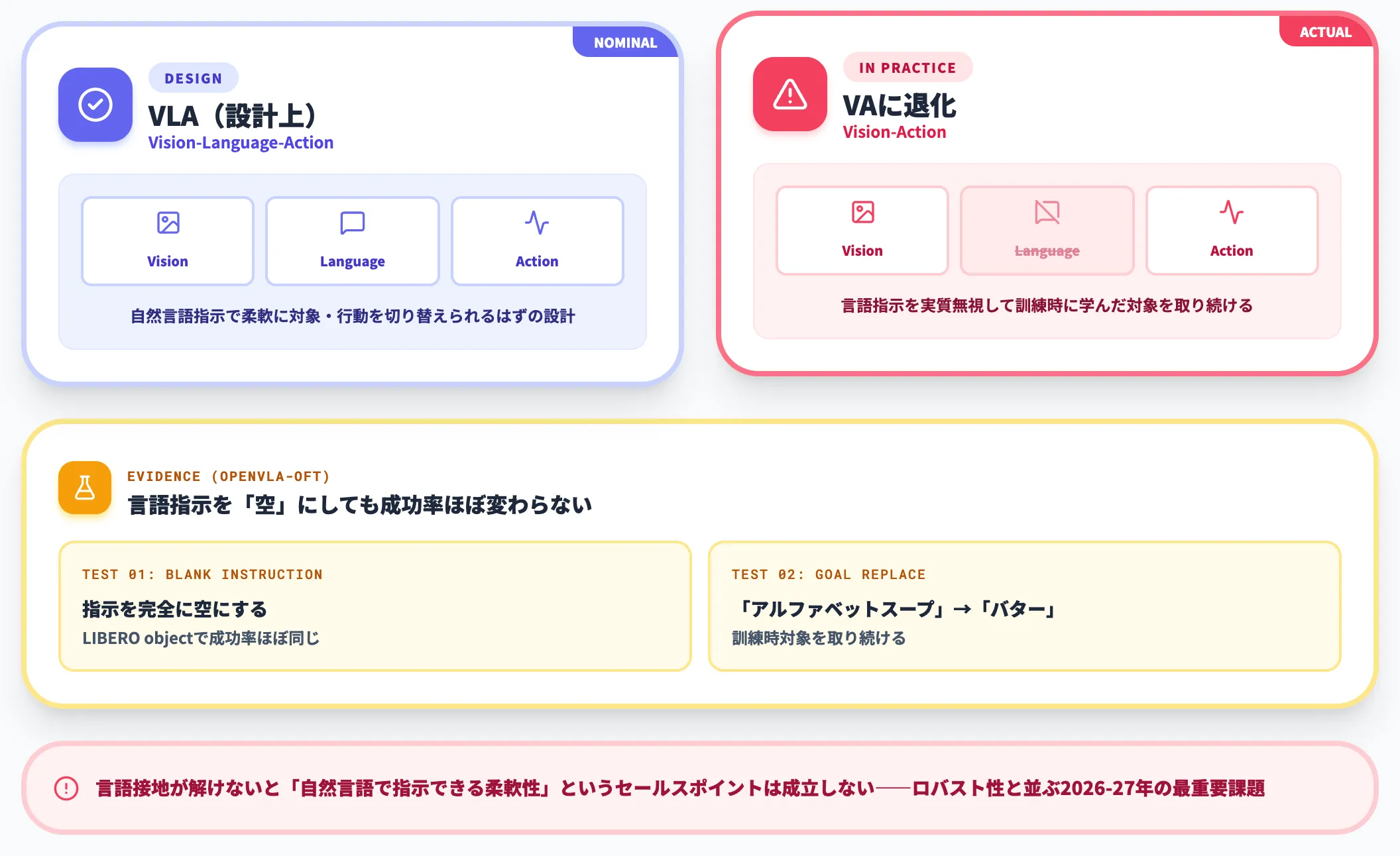Click the pulse icon in red Action card

coord(1232,212)
